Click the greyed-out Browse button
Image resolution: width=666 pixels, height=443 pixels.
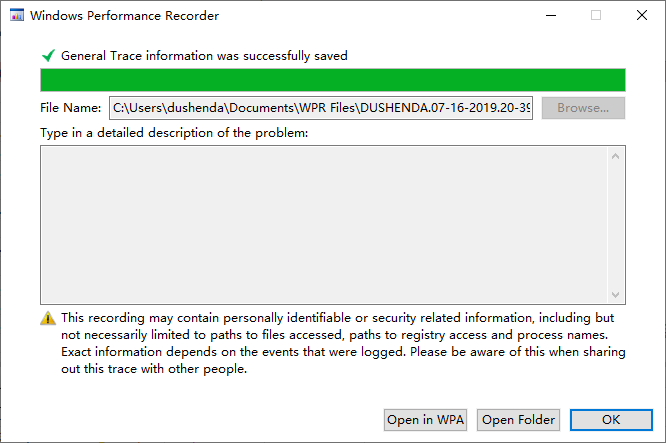(x=583, y=107)
